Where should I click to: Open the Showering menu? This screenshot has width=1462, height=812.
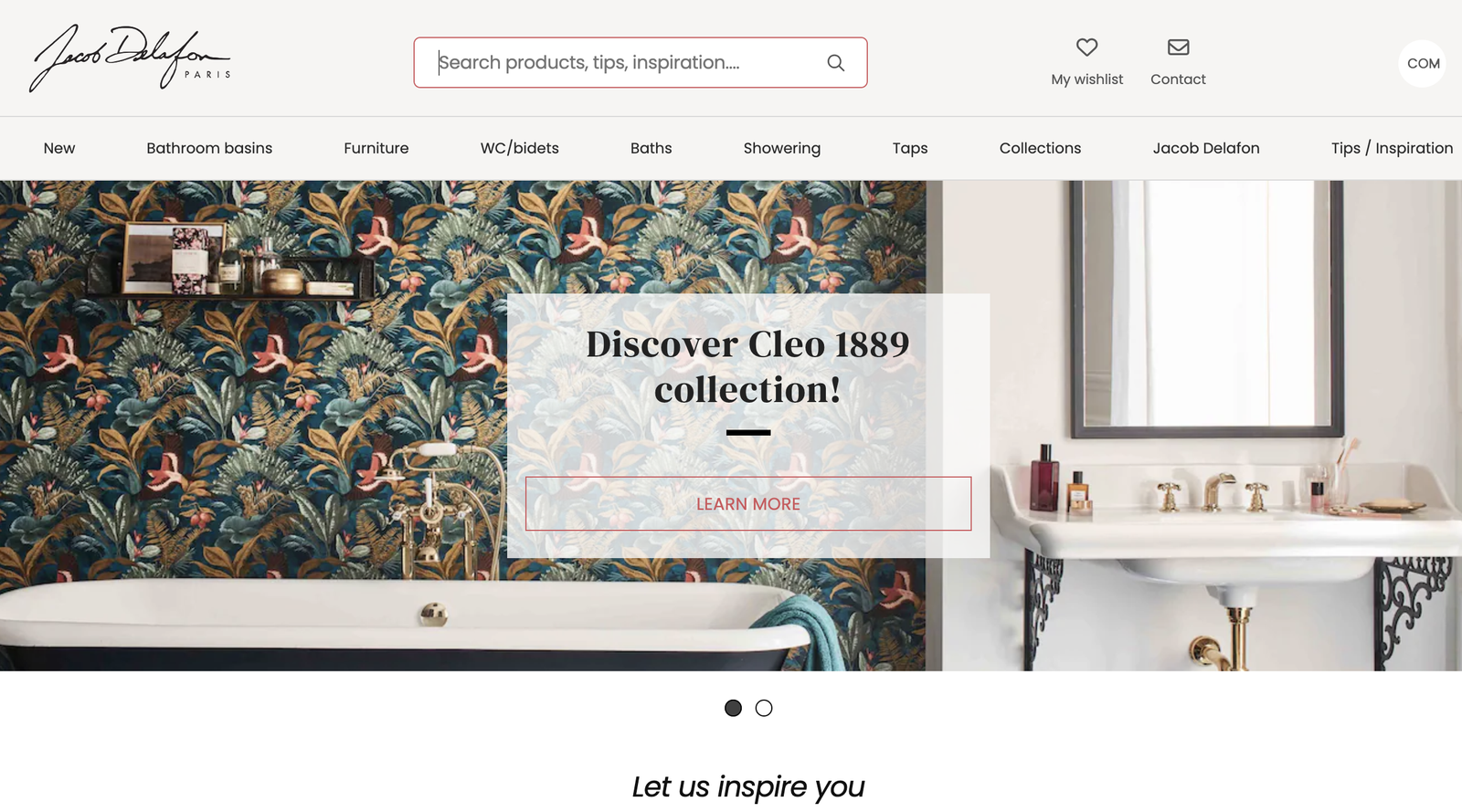[781, 148]
